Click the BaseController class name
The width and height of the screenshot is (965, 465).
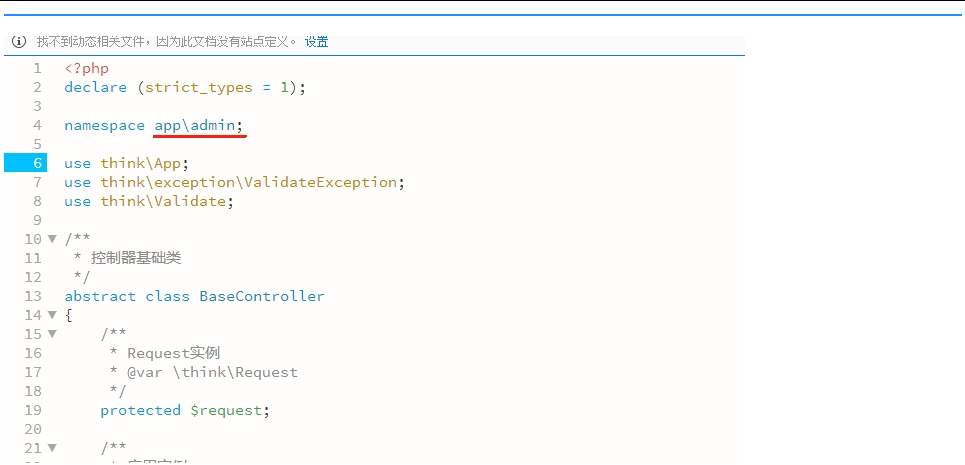click(x=261, y=296)
